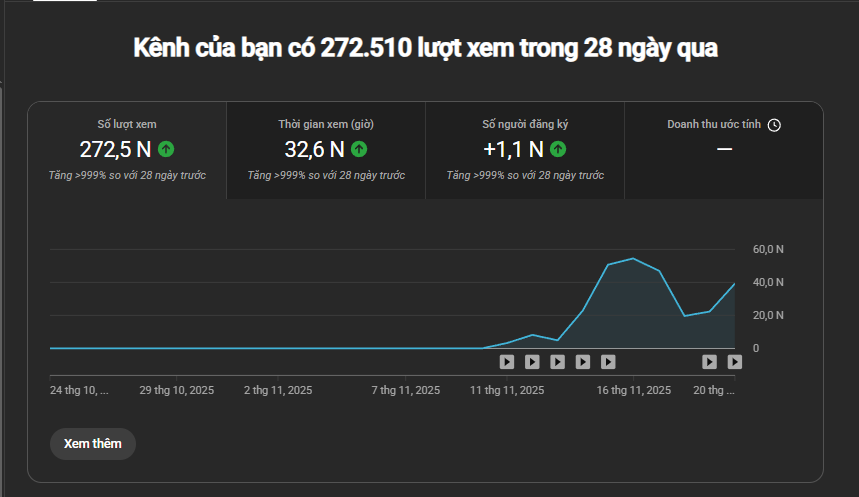Open the third video marker, for 13 thg 11
Viewport: 859px width, 497px height.
click(557, 362)
